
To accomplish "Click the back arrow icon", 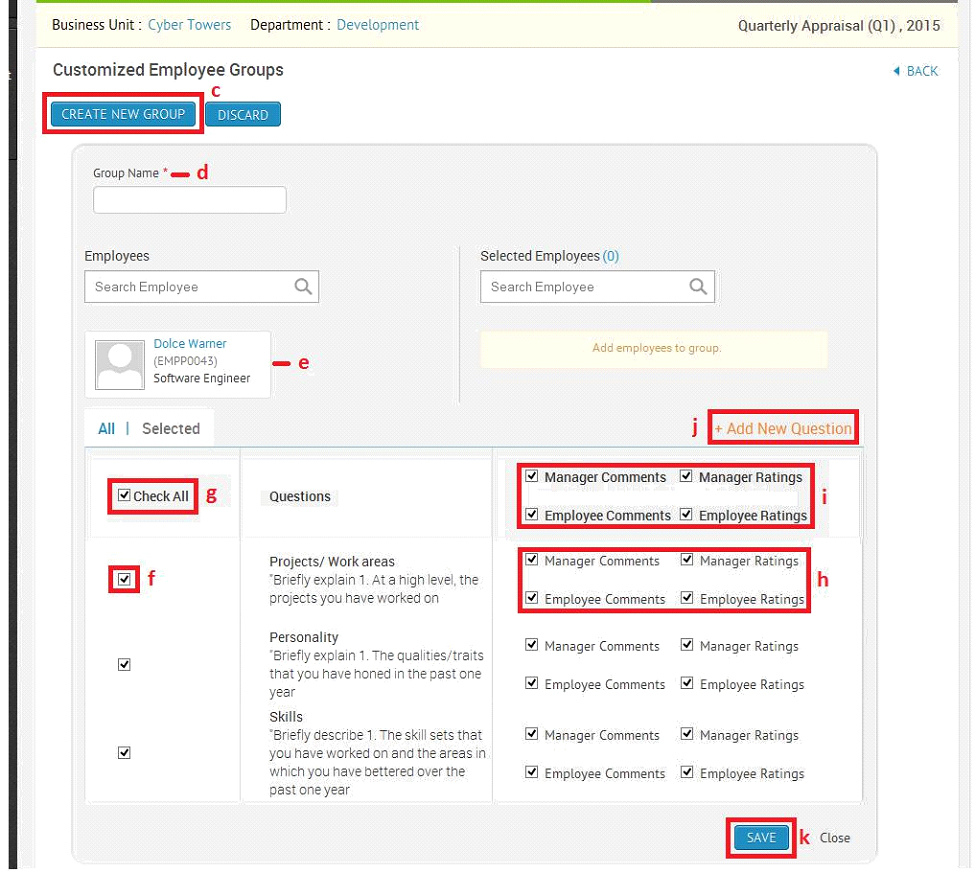I will (x=896, y=71).
